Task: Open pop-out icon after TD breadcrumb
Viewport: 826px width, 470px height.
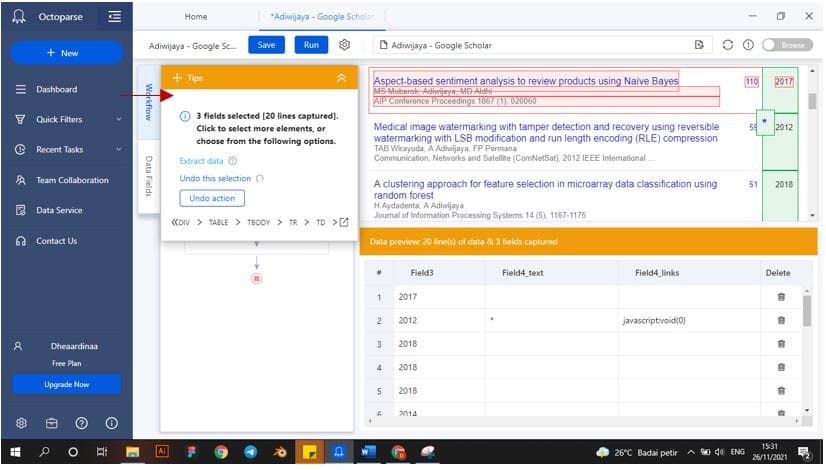Action: point(343,222)
